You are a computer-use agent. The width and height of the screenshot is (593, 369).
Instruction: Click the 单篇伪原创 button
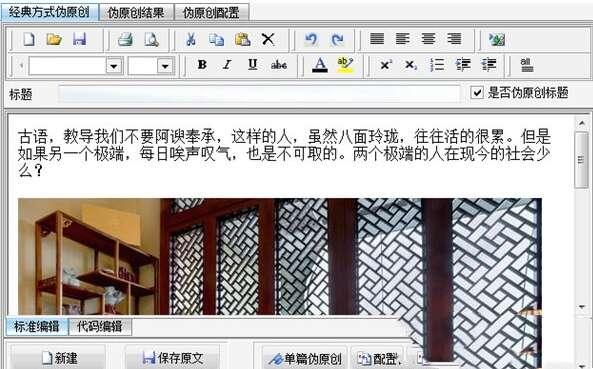305,358
